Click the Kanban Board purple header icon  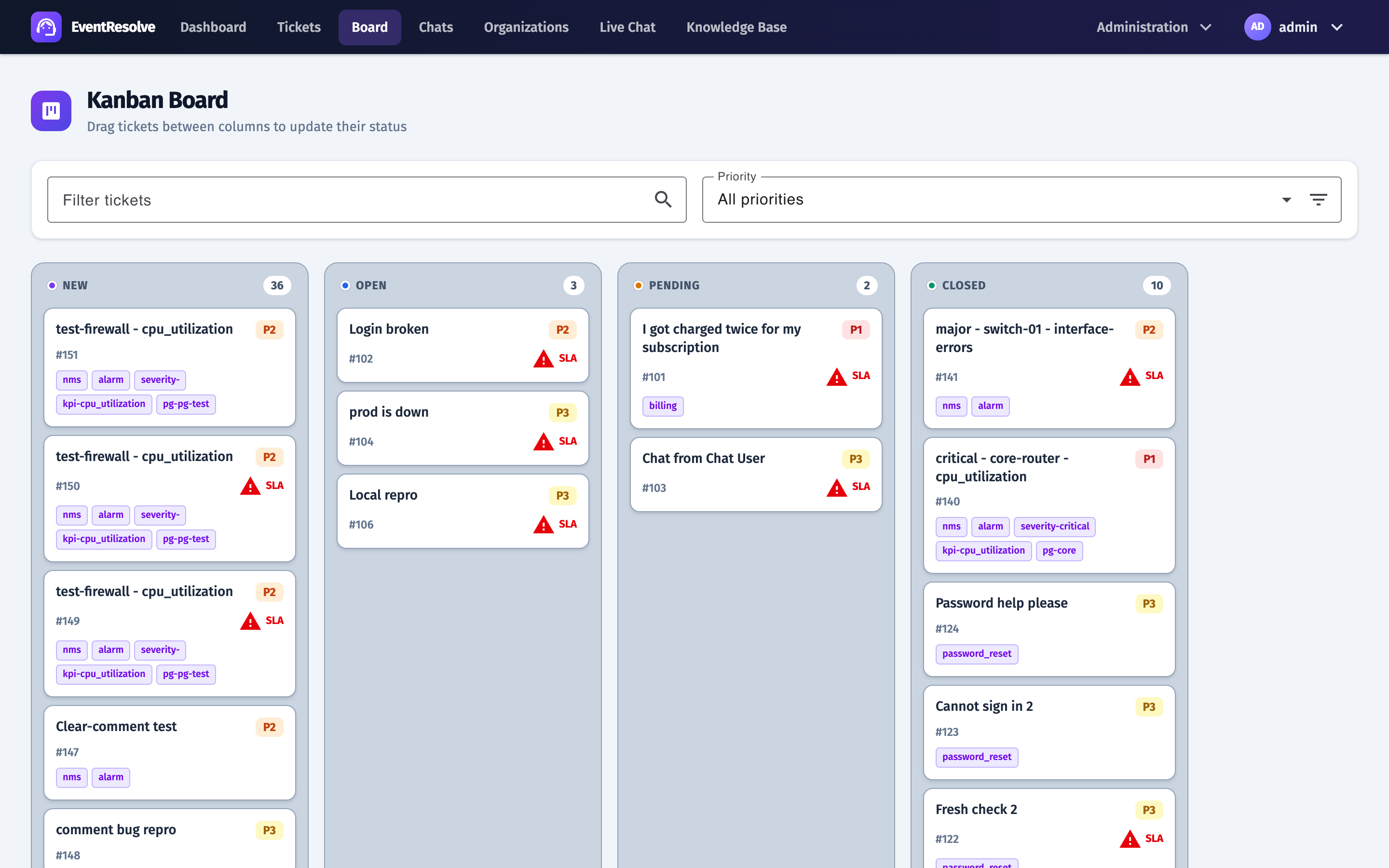pyautogui.click(x=51, y=111)
